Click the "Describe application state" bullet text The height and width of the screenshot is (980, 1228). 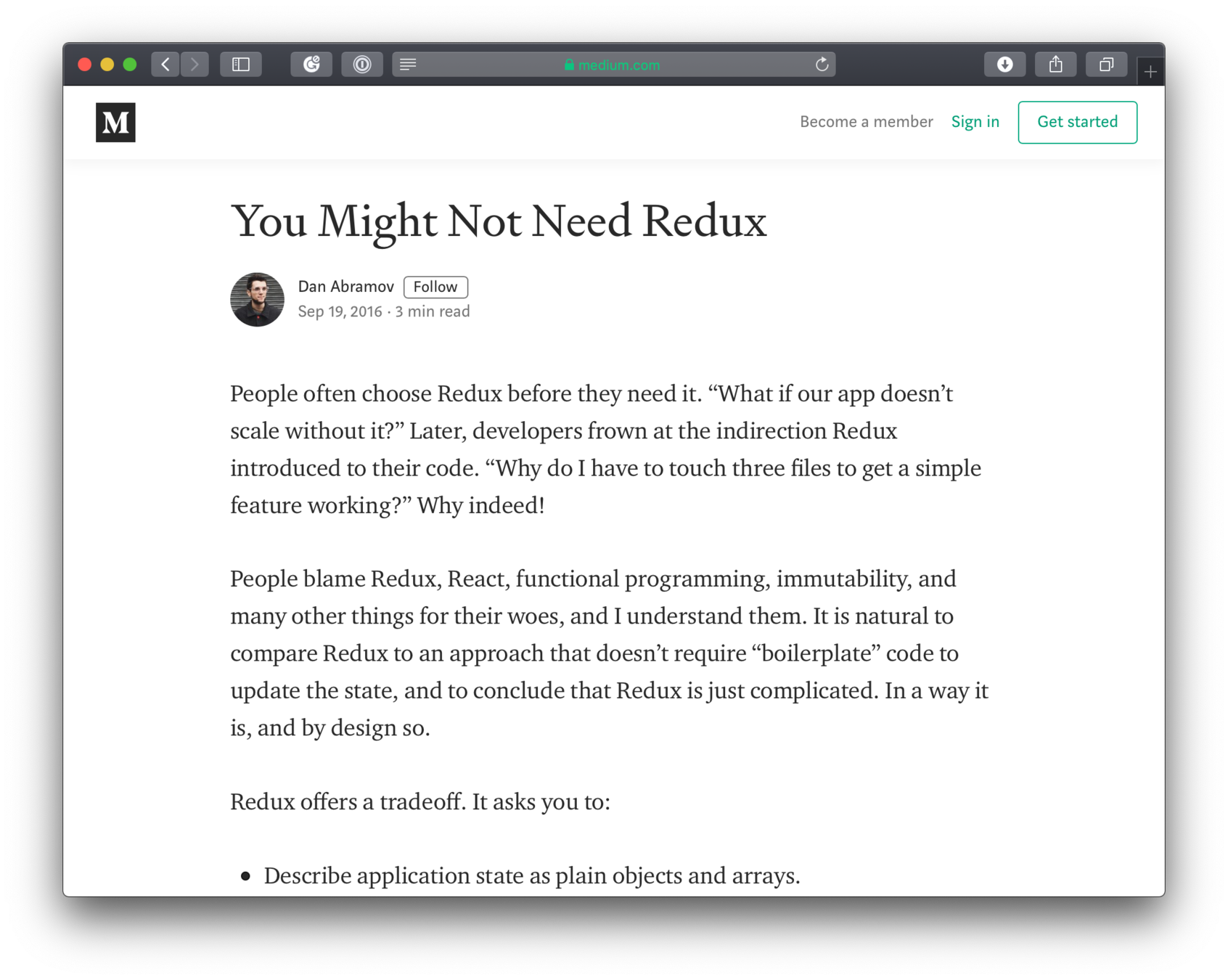[x=532, y=876]
